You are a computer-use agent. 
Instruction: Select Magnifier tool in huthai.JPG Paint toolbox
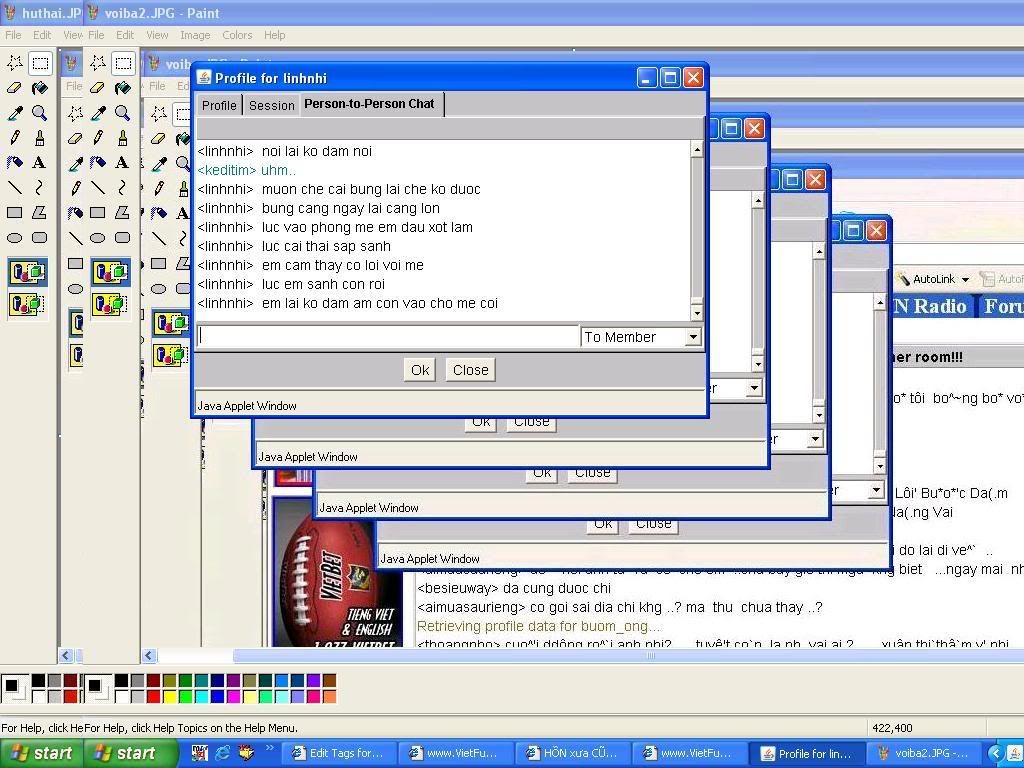[40, 112]
